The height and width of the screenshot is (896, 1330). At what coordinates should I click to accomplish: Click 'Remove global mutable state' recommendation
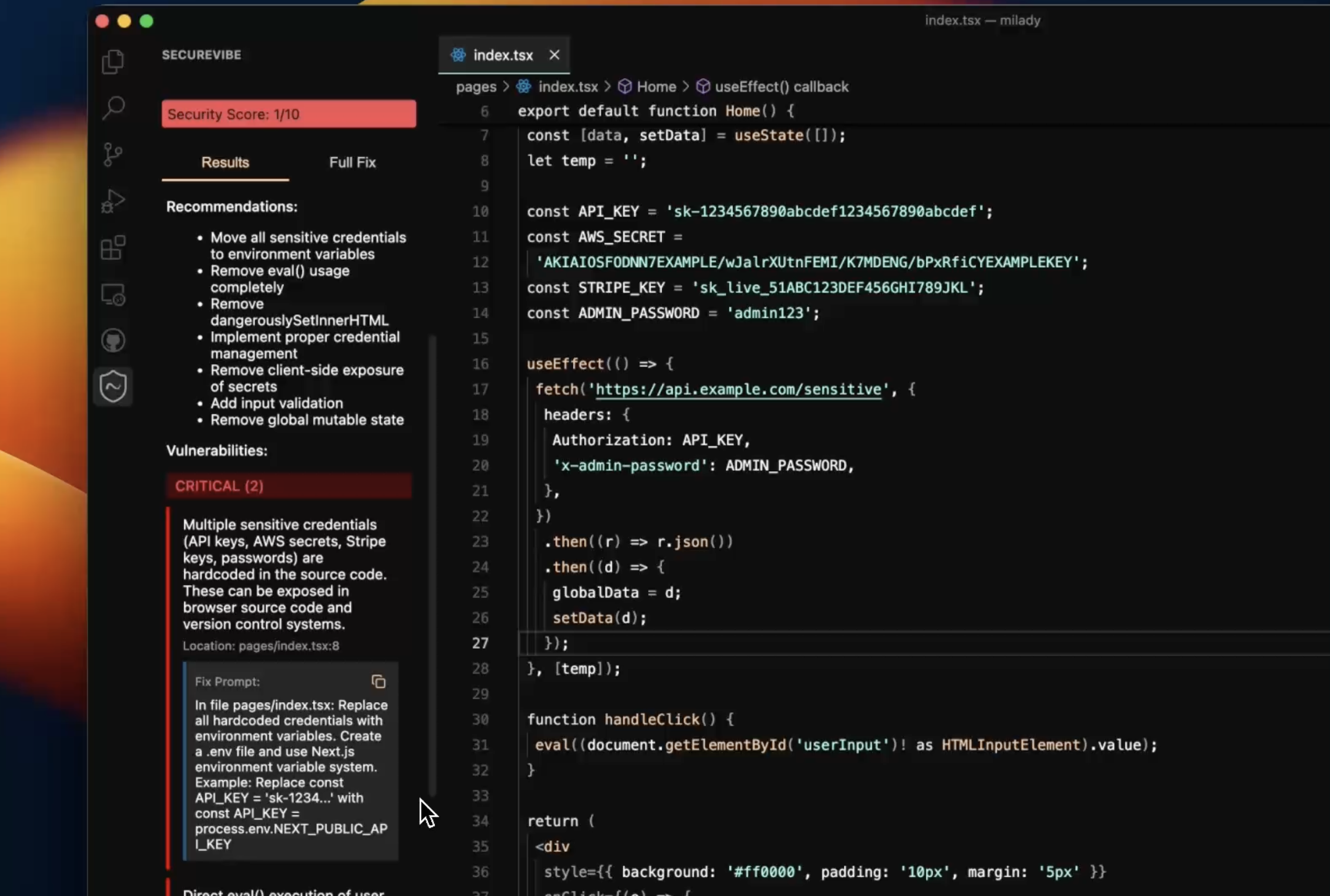point(307,420)
